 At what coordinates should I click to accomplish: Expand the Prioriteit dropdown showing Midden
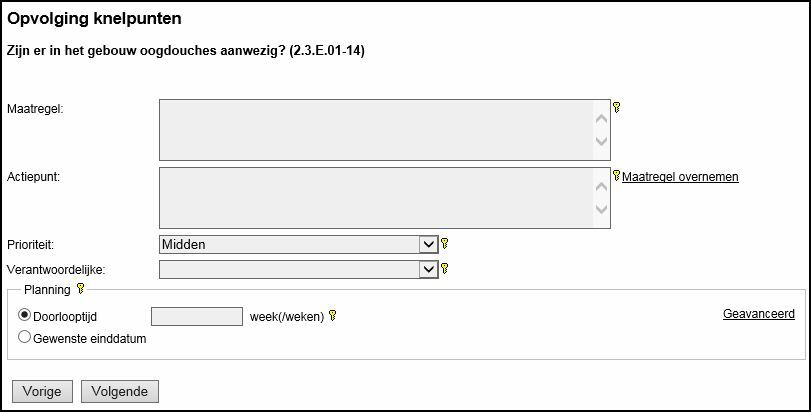(x=298, y=244)
